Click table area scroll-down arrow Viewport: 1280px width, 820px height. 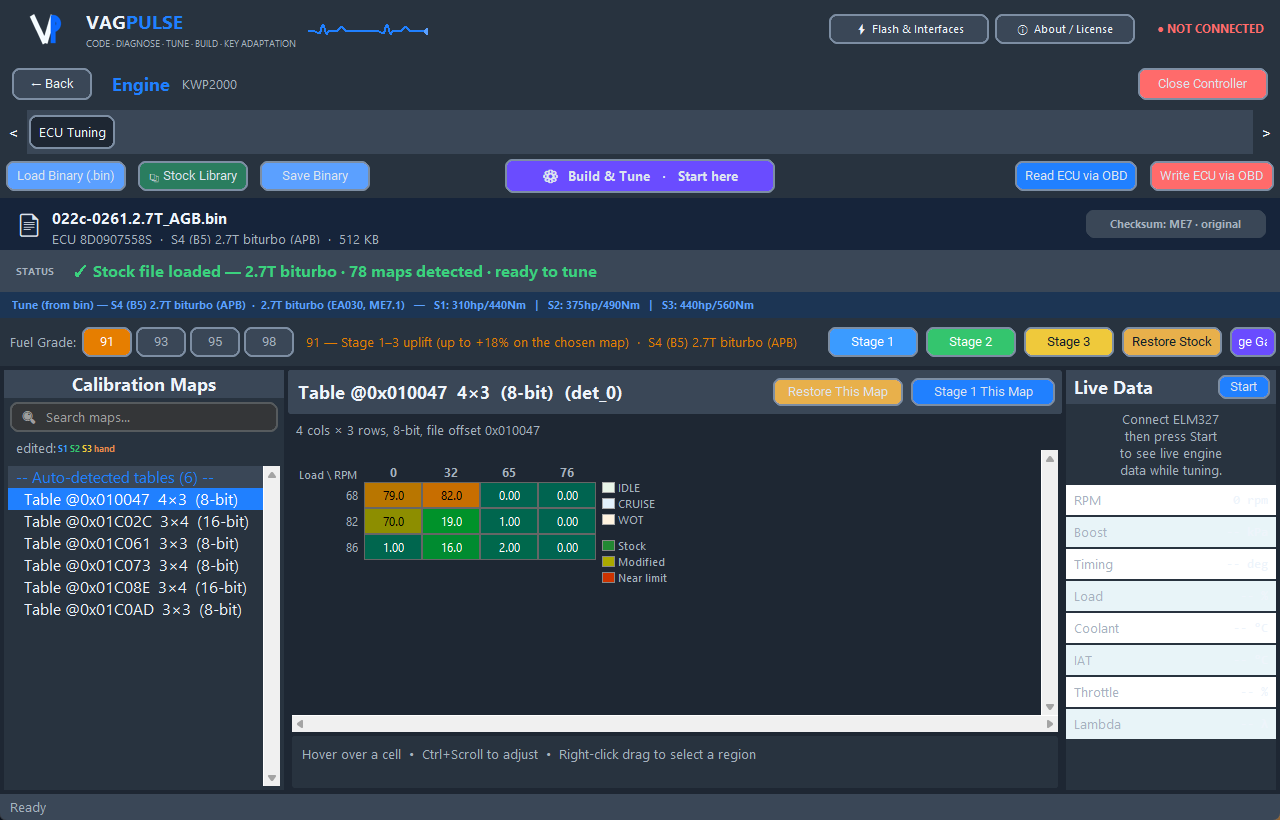pyautogui.click(x=1050, y=707)
